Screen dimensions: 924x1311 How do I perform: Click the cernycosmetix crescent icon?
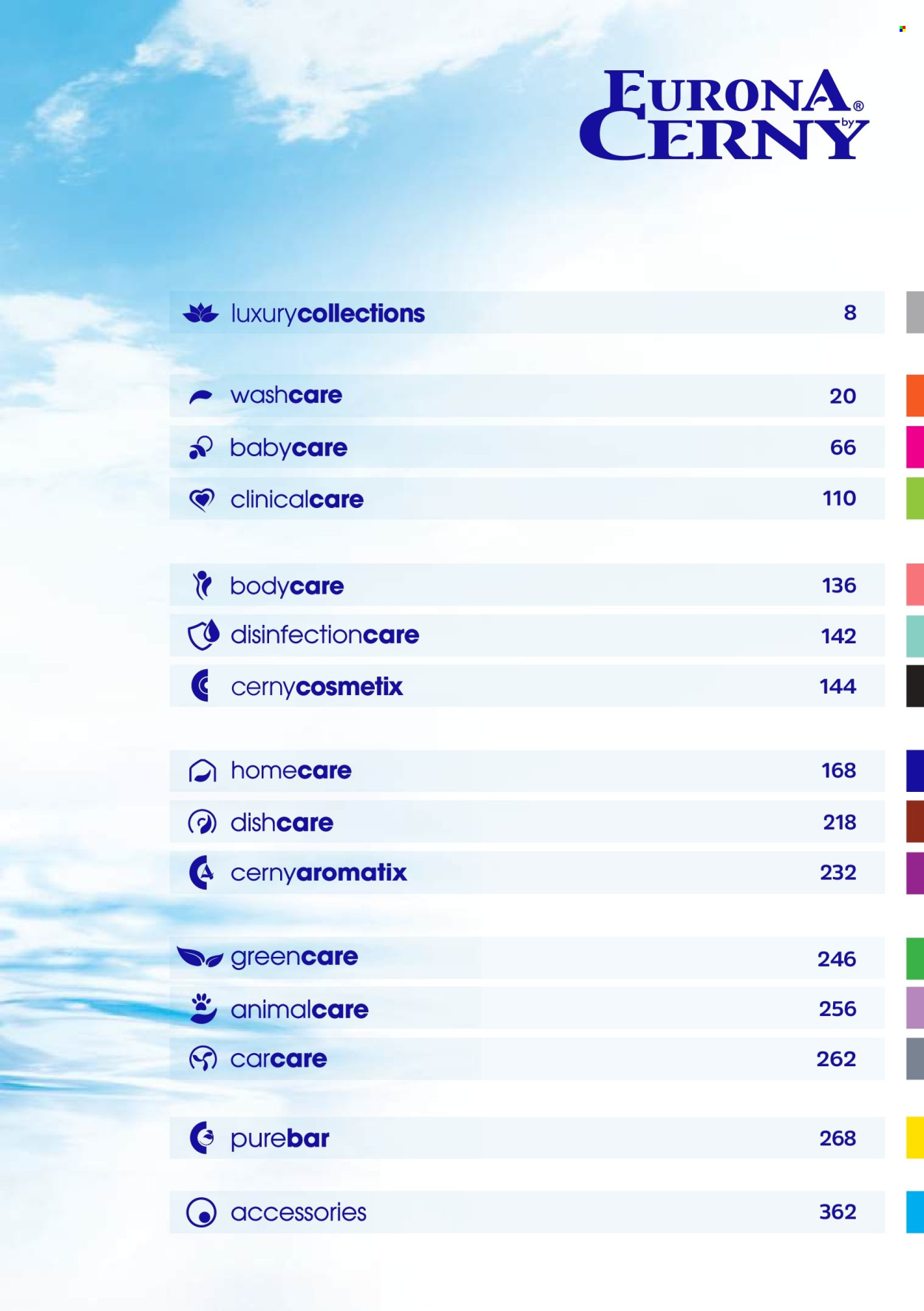pos(201,685)
